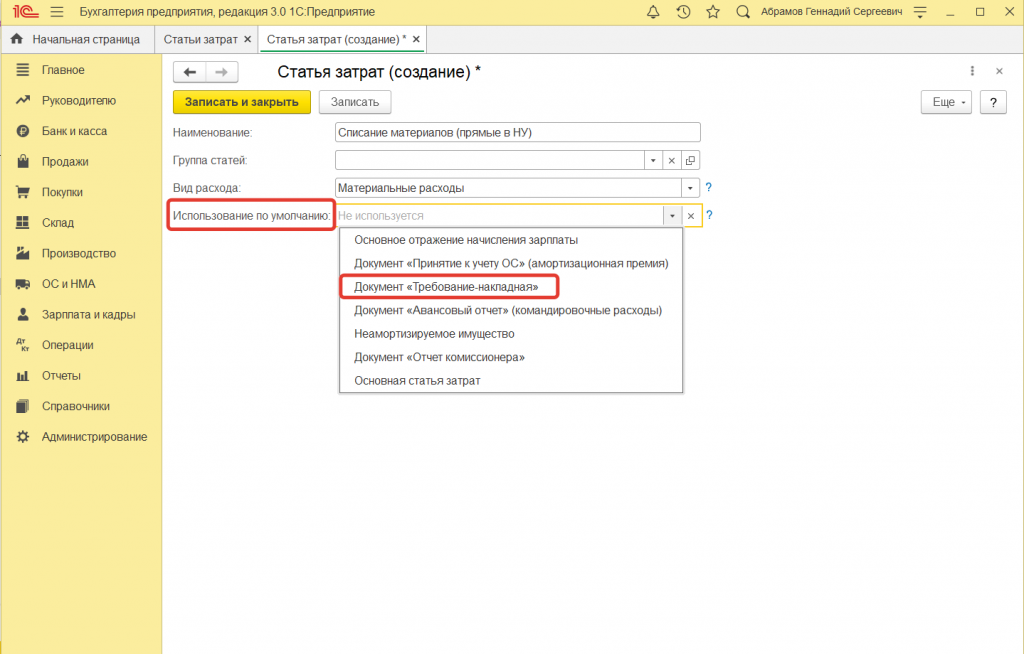The width and height of the screenshot is (1024, 654).
Task: Choose Основная статья затрат option
Action: point(417,381)
